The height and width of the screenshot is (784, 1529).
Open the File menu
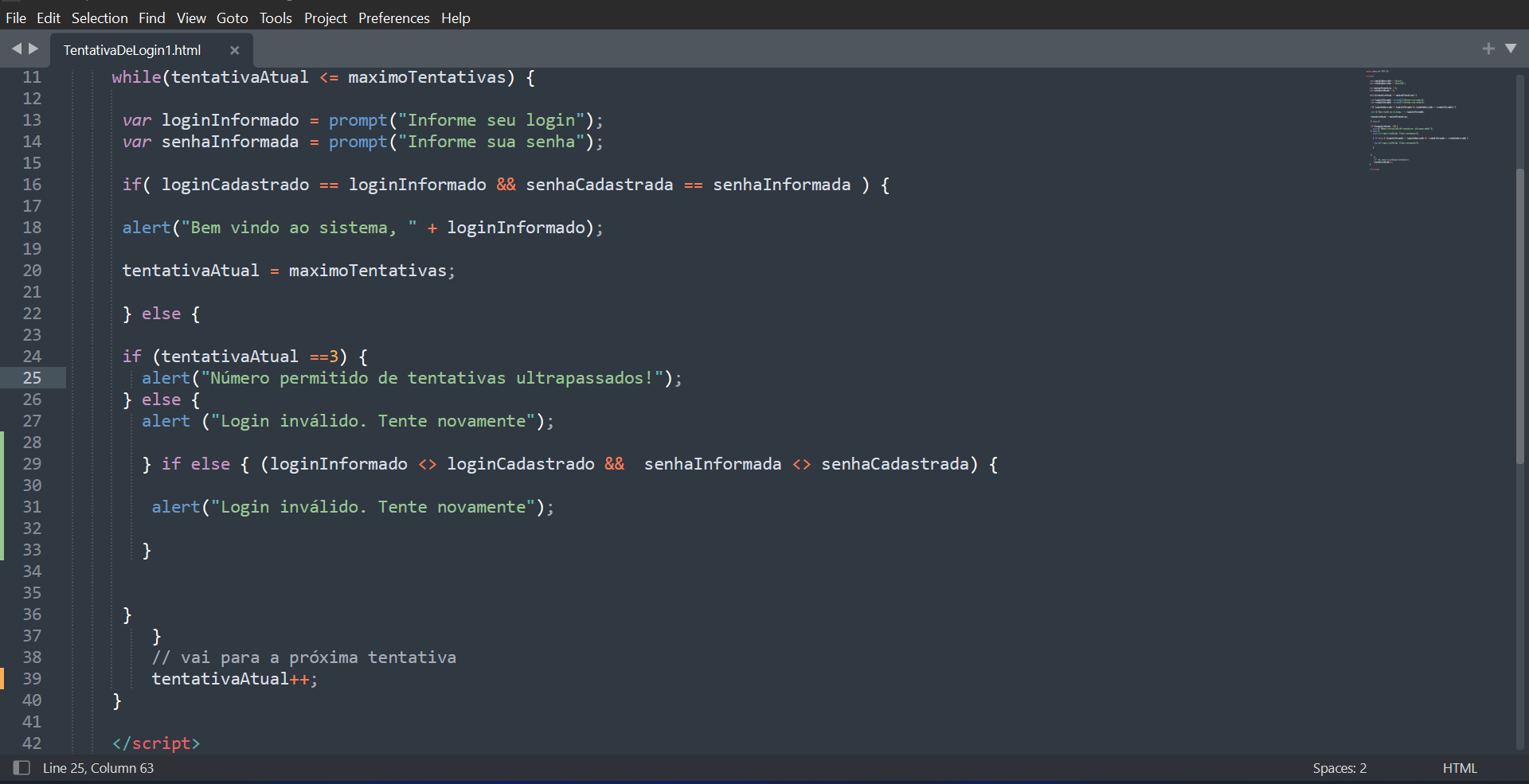coord(16,18)
